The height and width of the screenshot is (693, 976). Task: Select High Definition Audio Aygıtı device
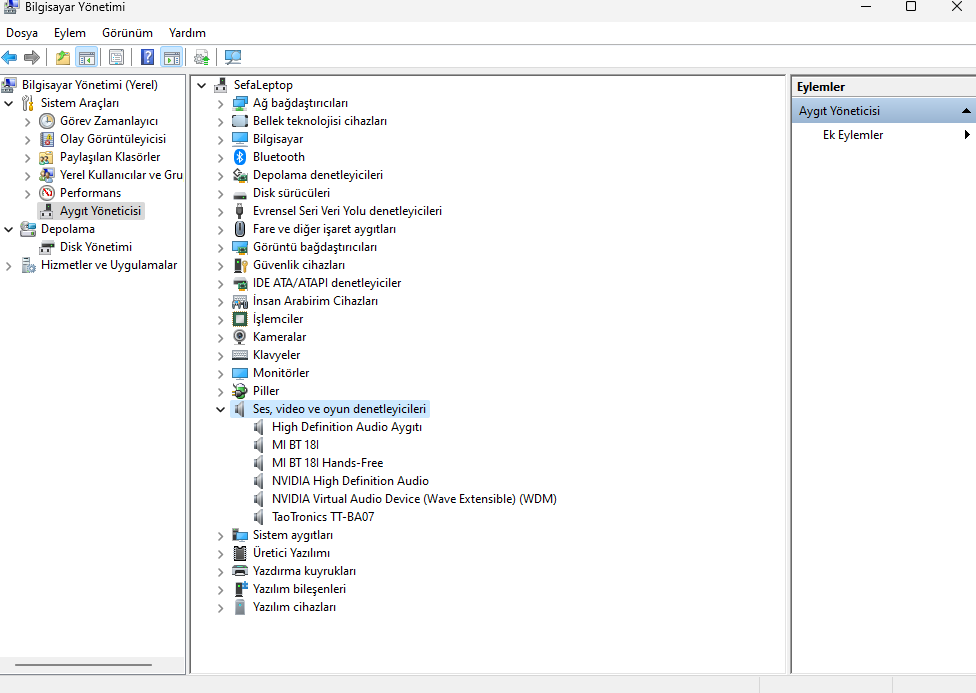[347, 427]
